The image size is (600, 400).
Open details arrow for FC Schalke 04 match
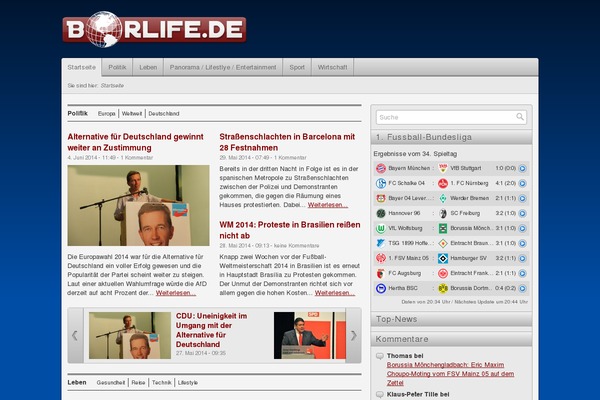pos(522,183)
